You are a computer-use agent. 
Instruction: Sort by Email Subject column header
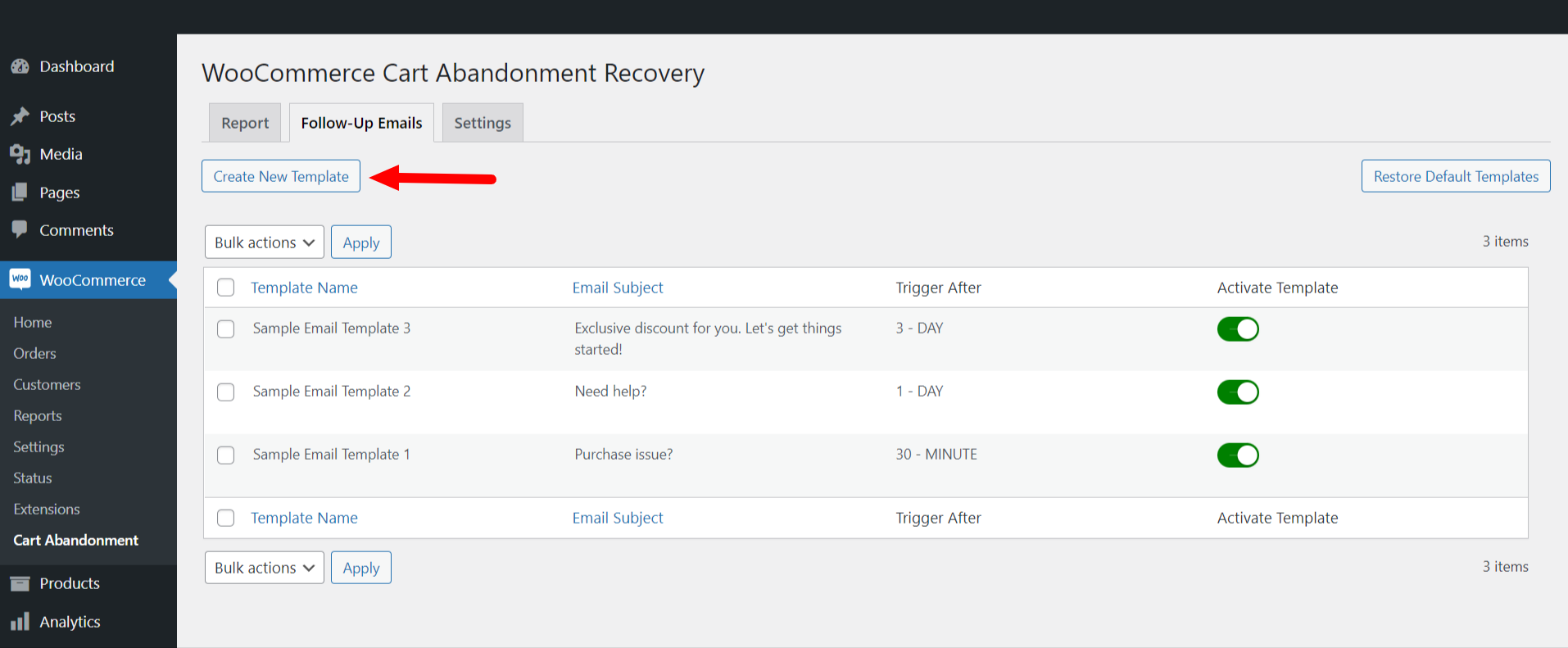pos(618,288)
